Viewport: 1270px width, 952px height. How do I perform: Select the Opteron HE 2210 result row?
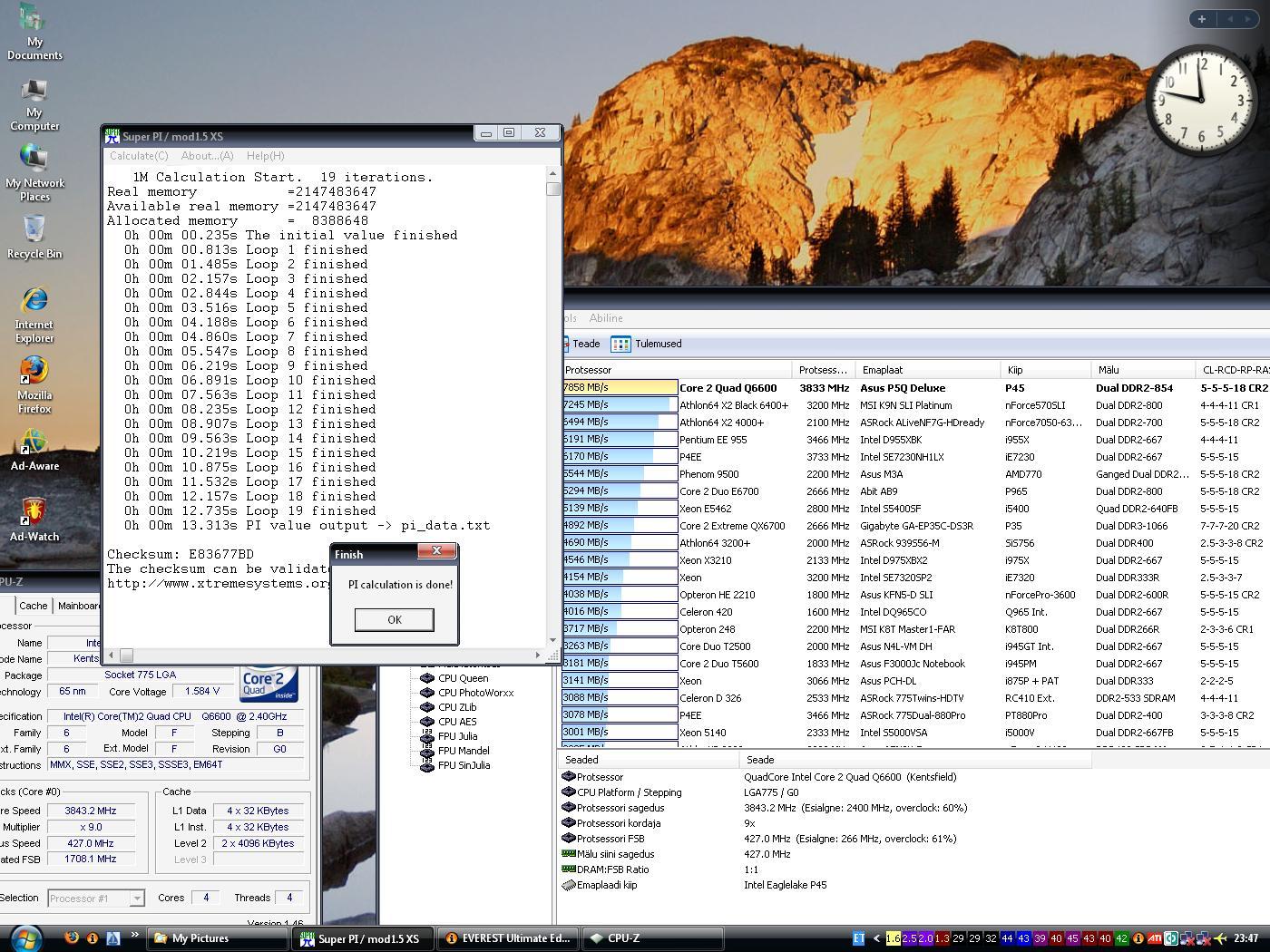pyautogui.click(x=915, y=595)
